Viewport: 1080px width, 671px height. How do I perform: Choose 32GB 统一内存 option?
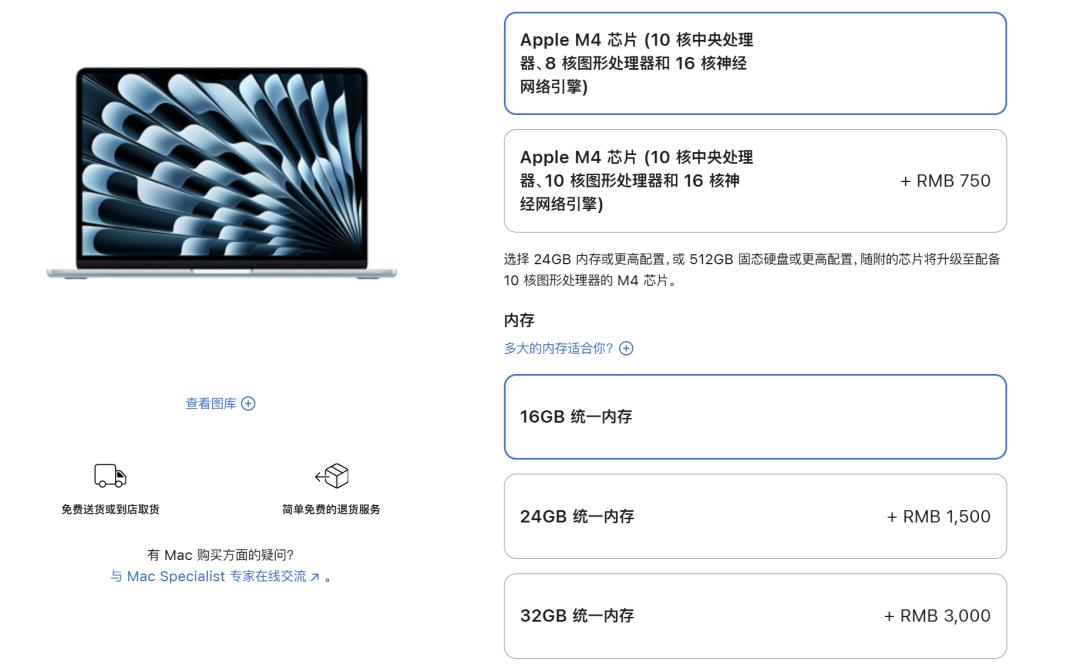coord(755,616)
